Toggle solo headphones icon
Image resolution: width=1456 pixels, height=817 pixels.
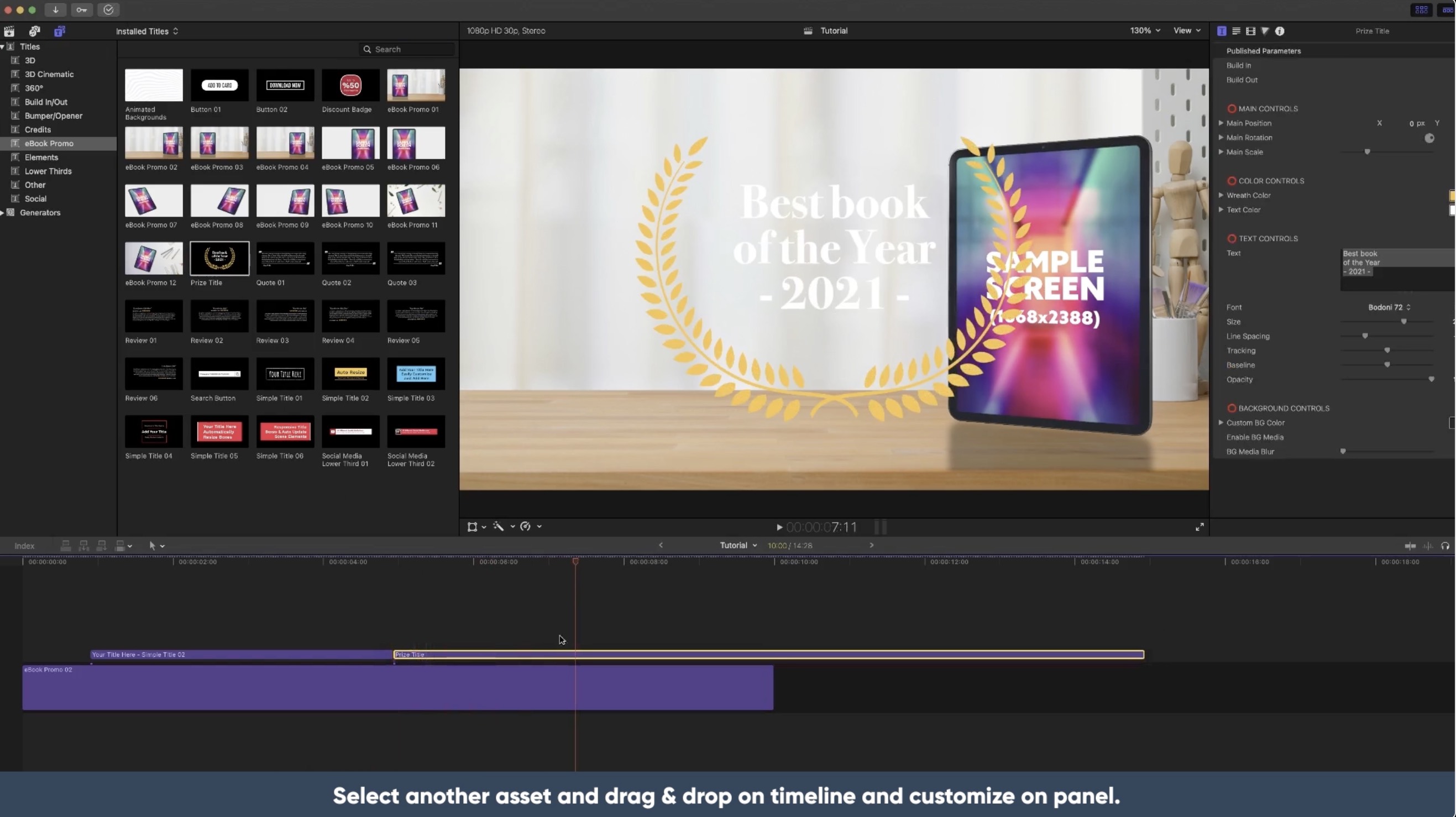click(x=1445, y=546)
